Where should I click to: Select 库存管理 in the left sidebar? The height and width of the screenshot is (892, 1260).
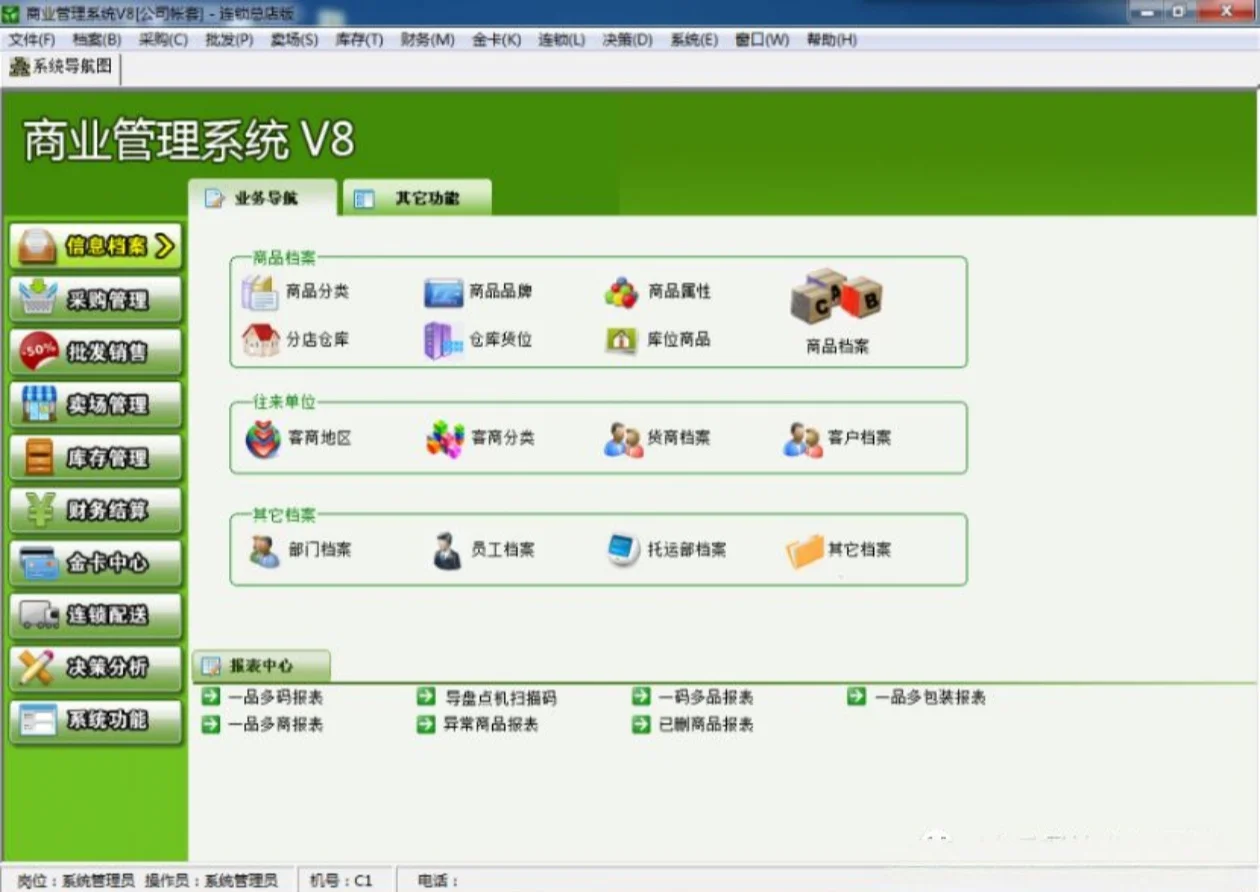coord(96,458)
